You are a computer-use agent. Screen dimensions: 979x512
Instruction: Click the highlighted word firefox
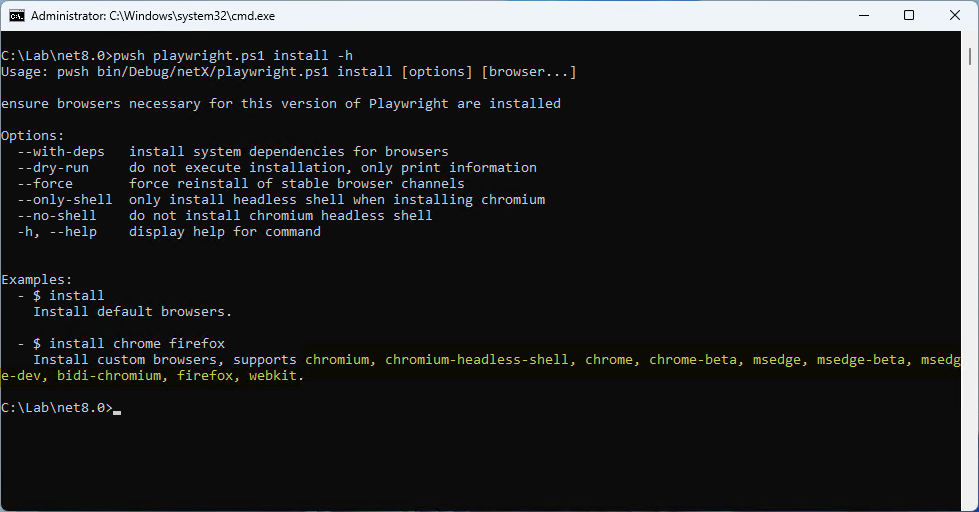click(x=205, y=376)
